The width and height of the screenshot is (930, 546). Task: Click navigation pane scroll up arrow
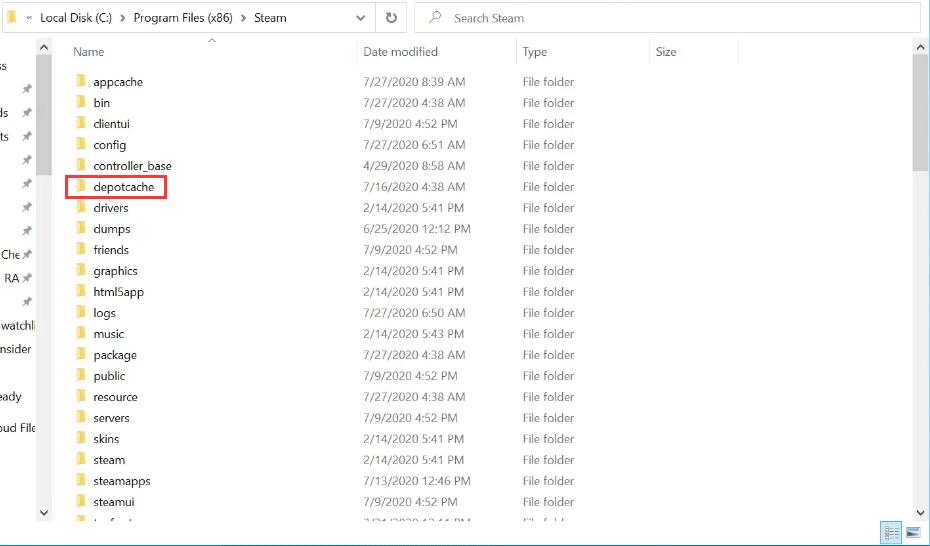pyautogui.click(x=44, y=47)
